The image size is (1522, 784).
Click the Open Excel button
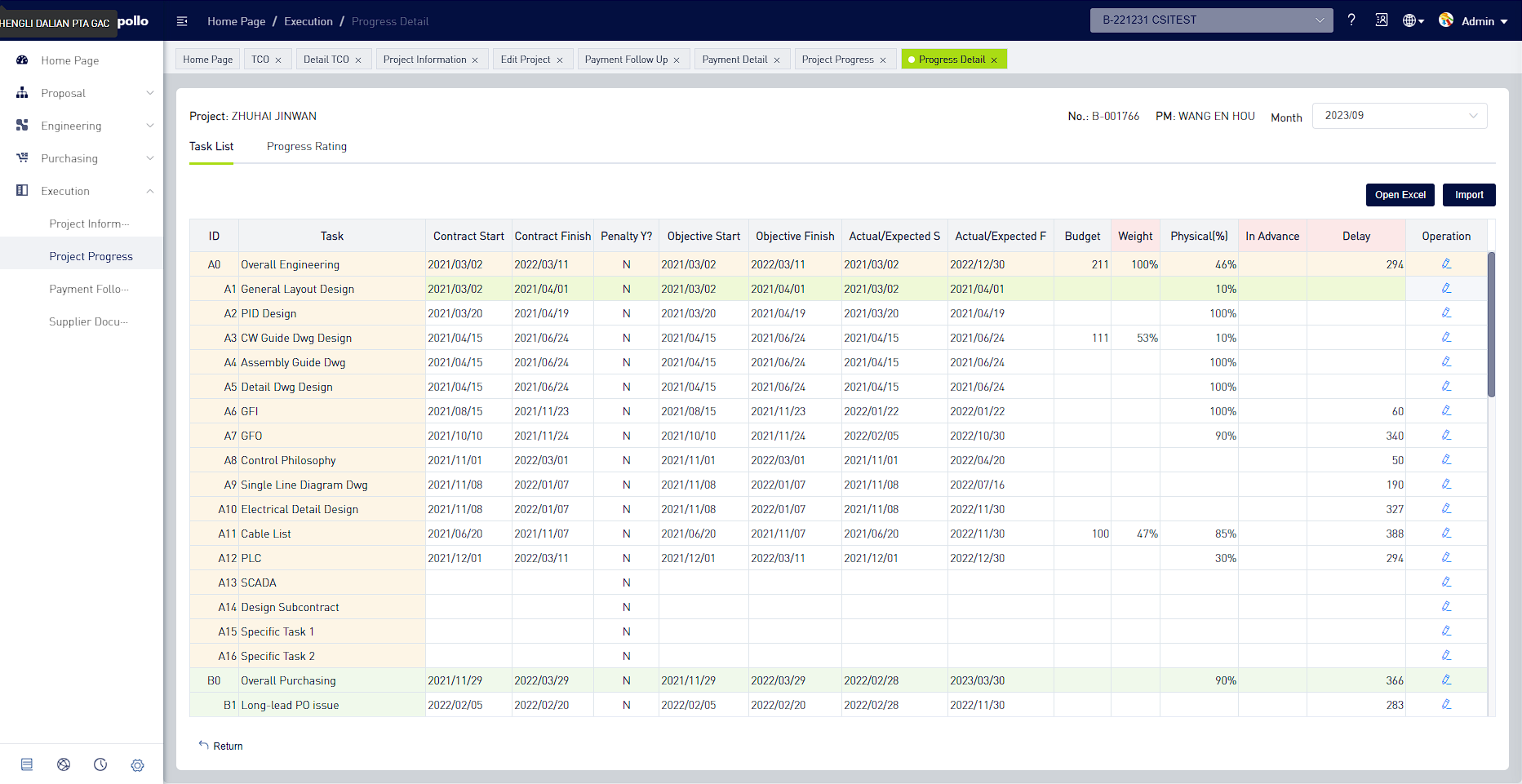pyautogui.click(x=1400, y=195)
